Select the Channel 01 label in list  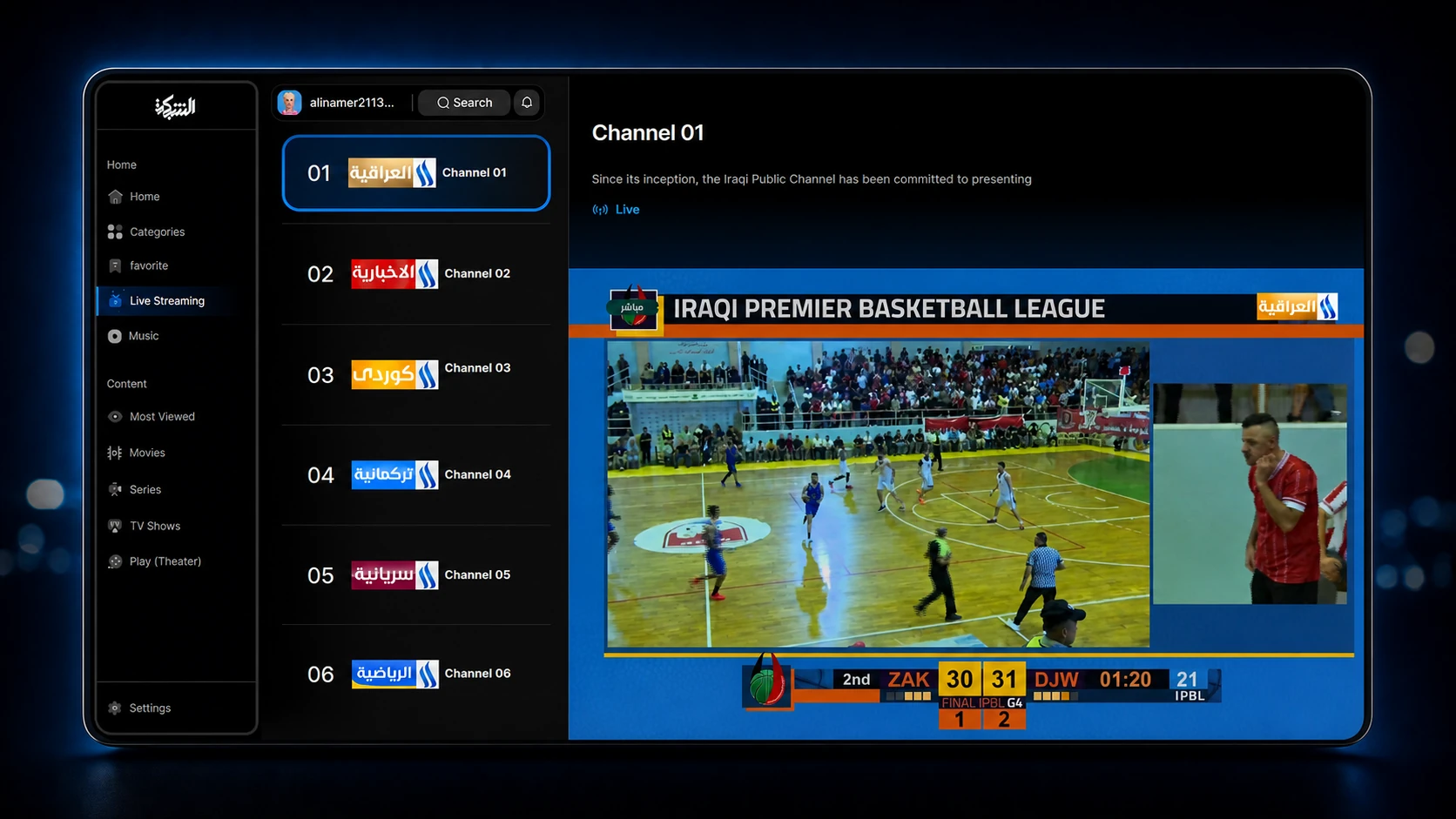coord(475,172)
